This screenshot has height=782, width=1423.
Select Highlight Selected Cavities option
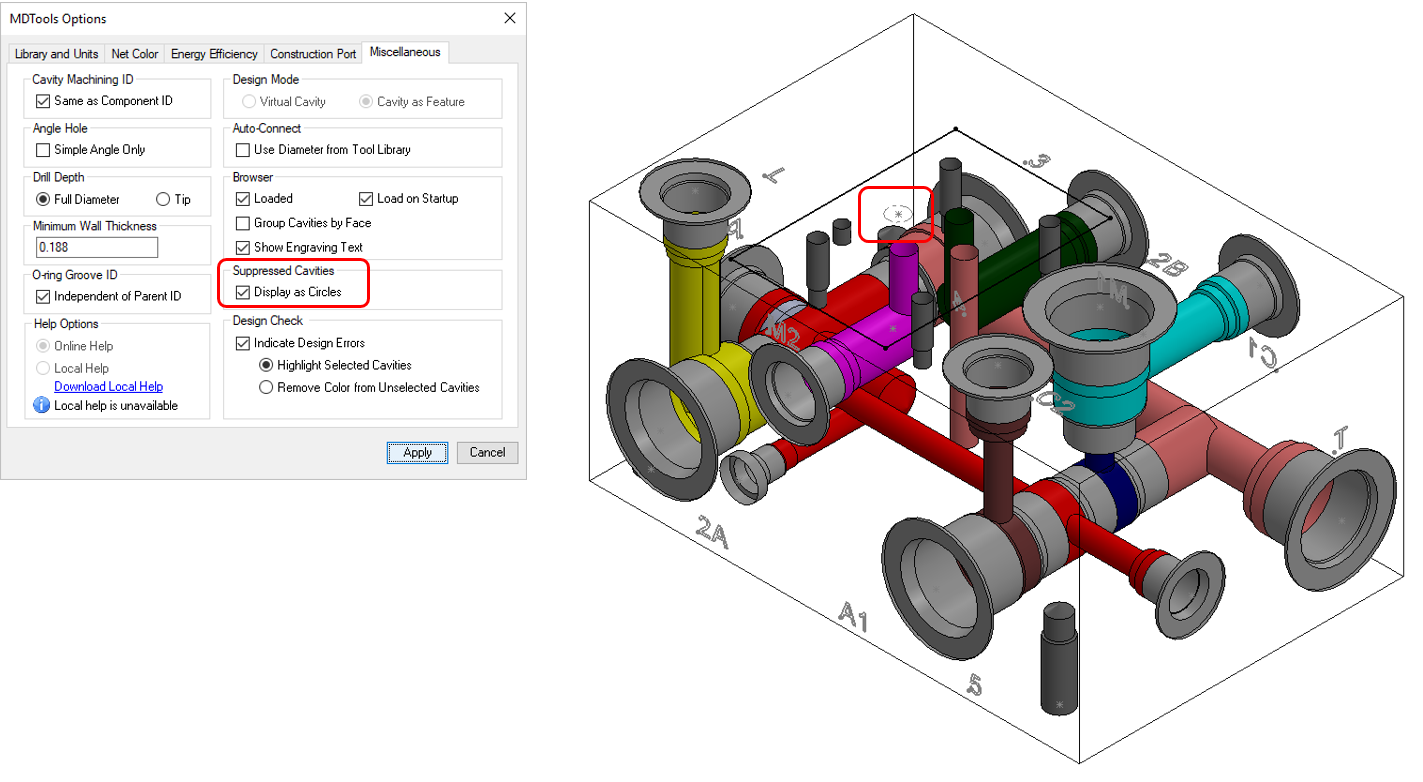click(266, 365)
